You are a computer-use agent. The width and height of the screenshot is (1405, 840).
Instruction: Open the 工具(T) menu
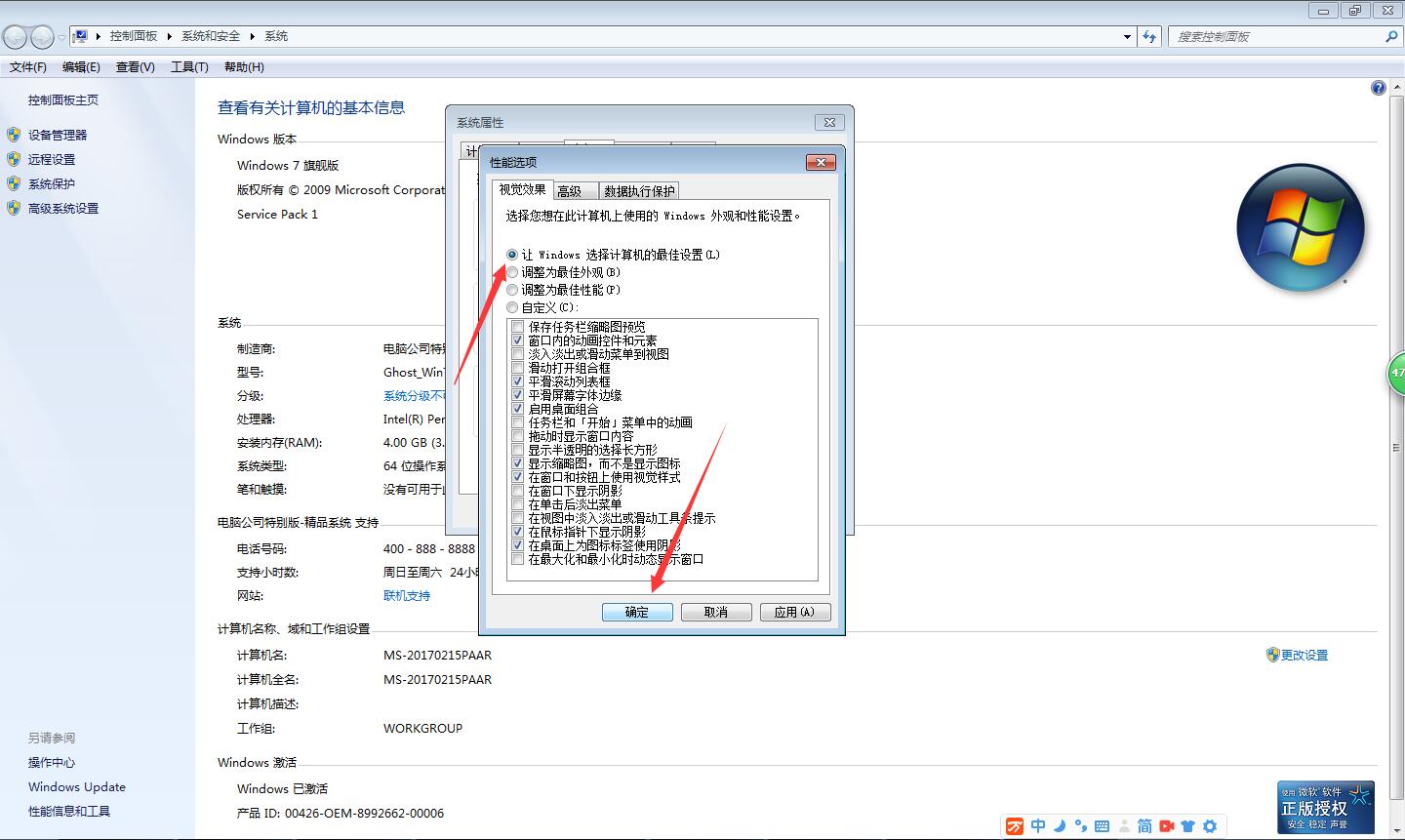(x=189, y=67)
